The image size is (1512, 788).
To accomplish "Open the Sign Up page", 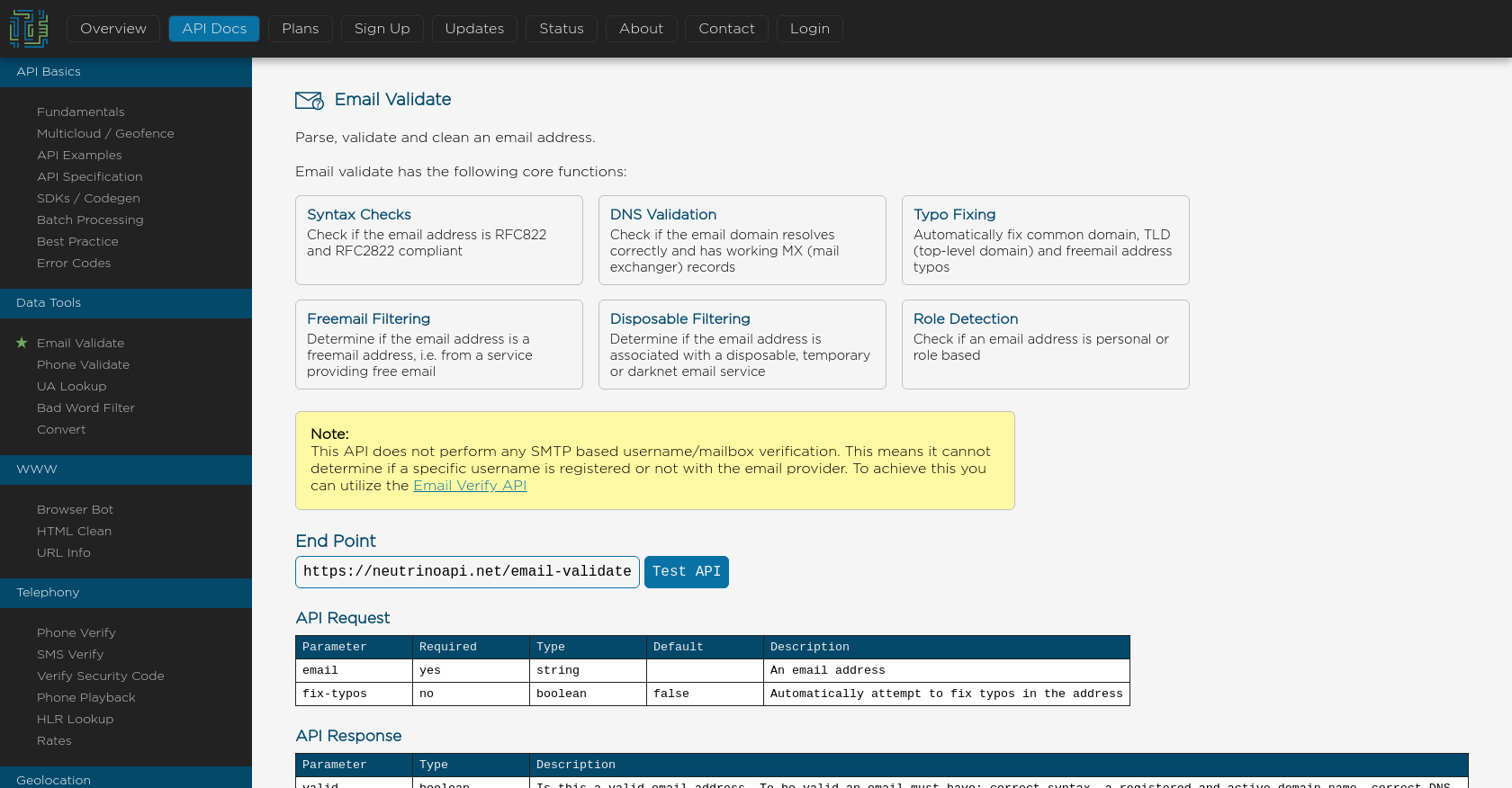I will [x=382, y=29].
